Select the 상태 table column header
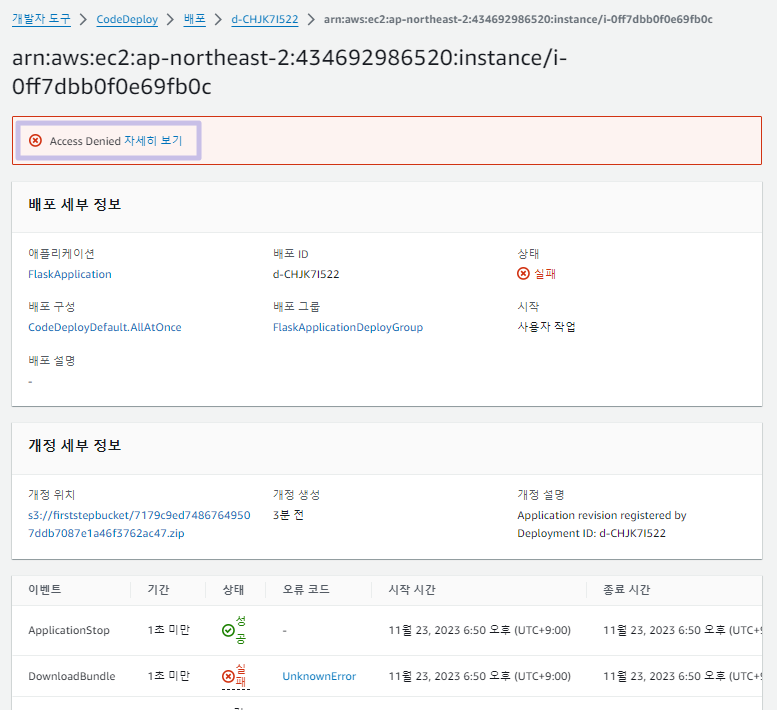The image size is (777, 710). [233, 590]
